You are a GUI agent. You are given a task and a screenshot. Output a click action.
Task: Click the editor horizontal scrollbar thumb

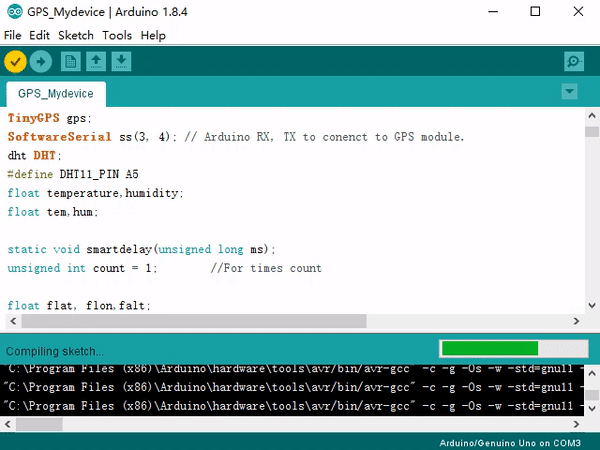click(194, 321)
